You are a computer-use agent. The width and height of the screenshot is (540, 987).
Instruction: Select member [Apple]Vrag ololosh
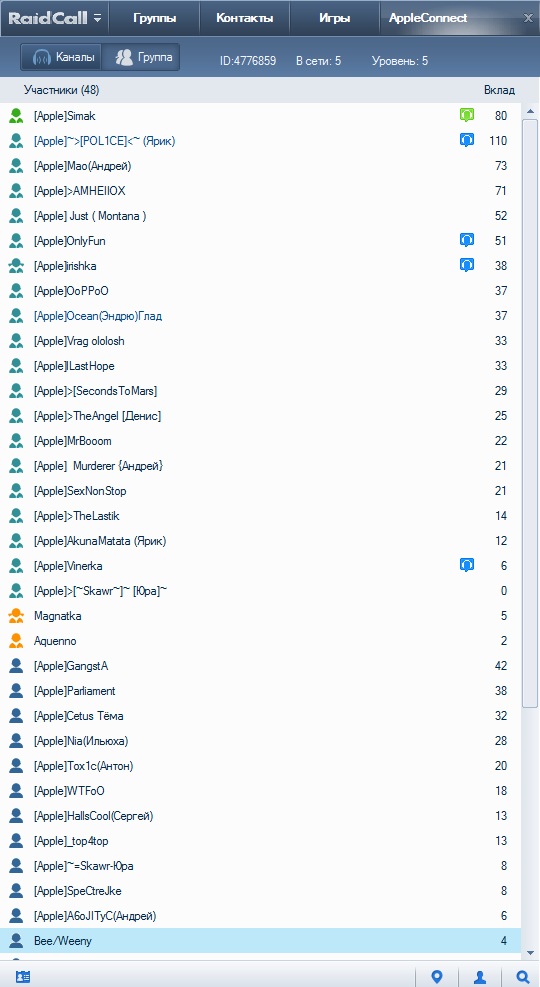coord(261,341)
